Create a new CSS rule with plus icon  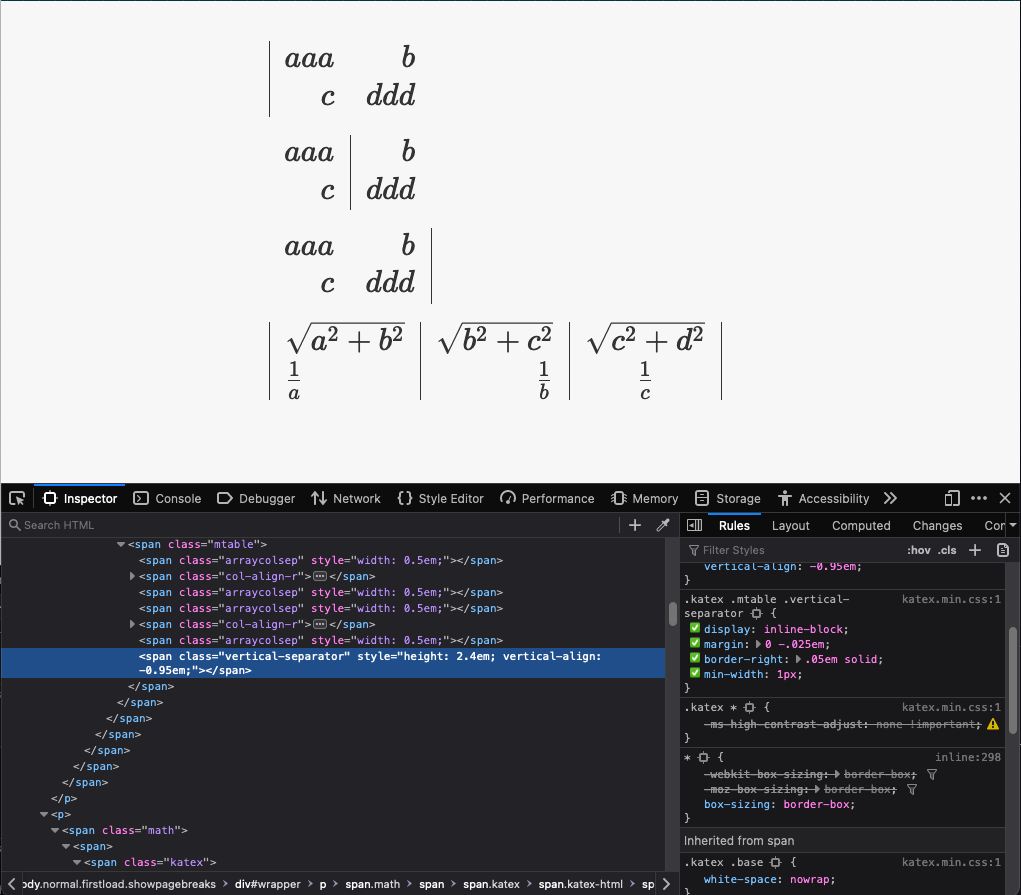click(976, 550)
